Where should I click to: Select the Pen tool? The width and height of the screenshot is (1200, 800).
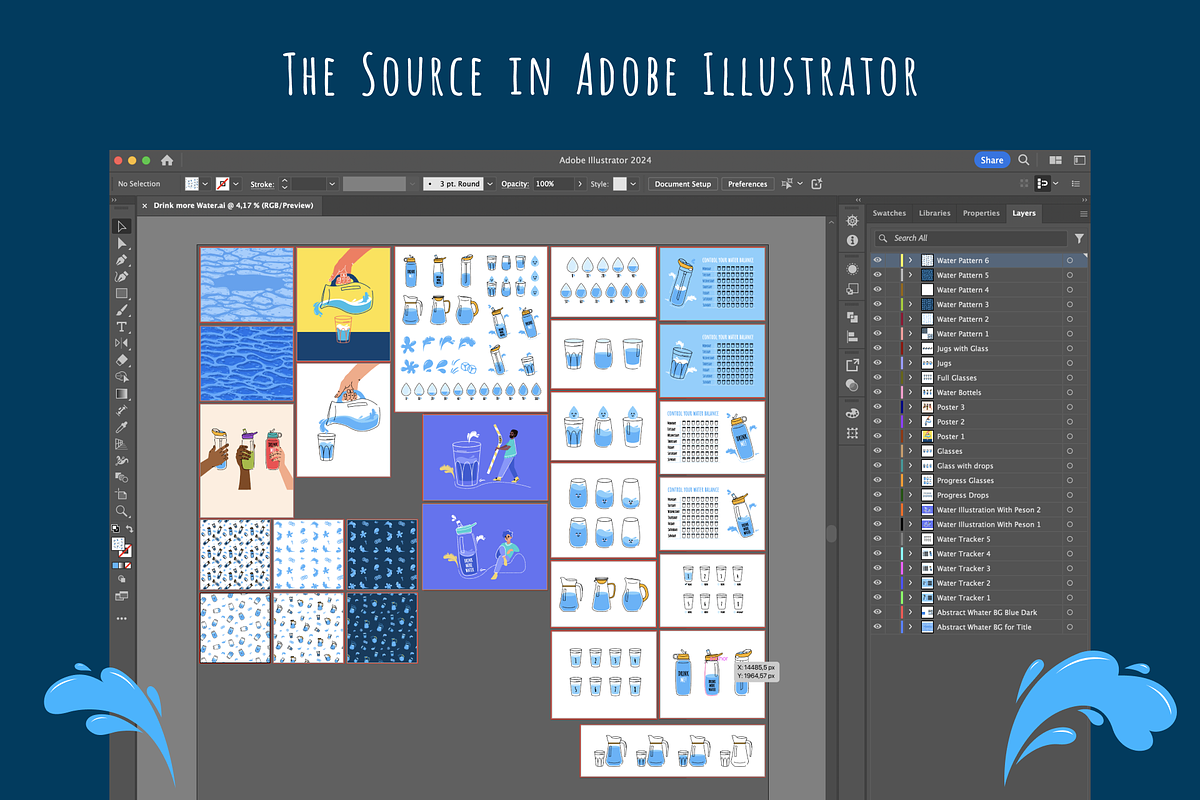click(x=122, y=260)
